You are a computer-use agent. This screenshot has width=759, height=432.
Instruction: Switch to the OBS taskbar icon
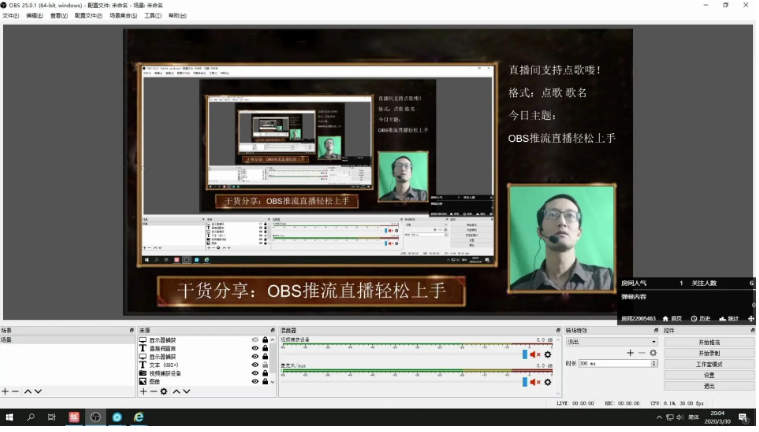click(x=95, y=417)
